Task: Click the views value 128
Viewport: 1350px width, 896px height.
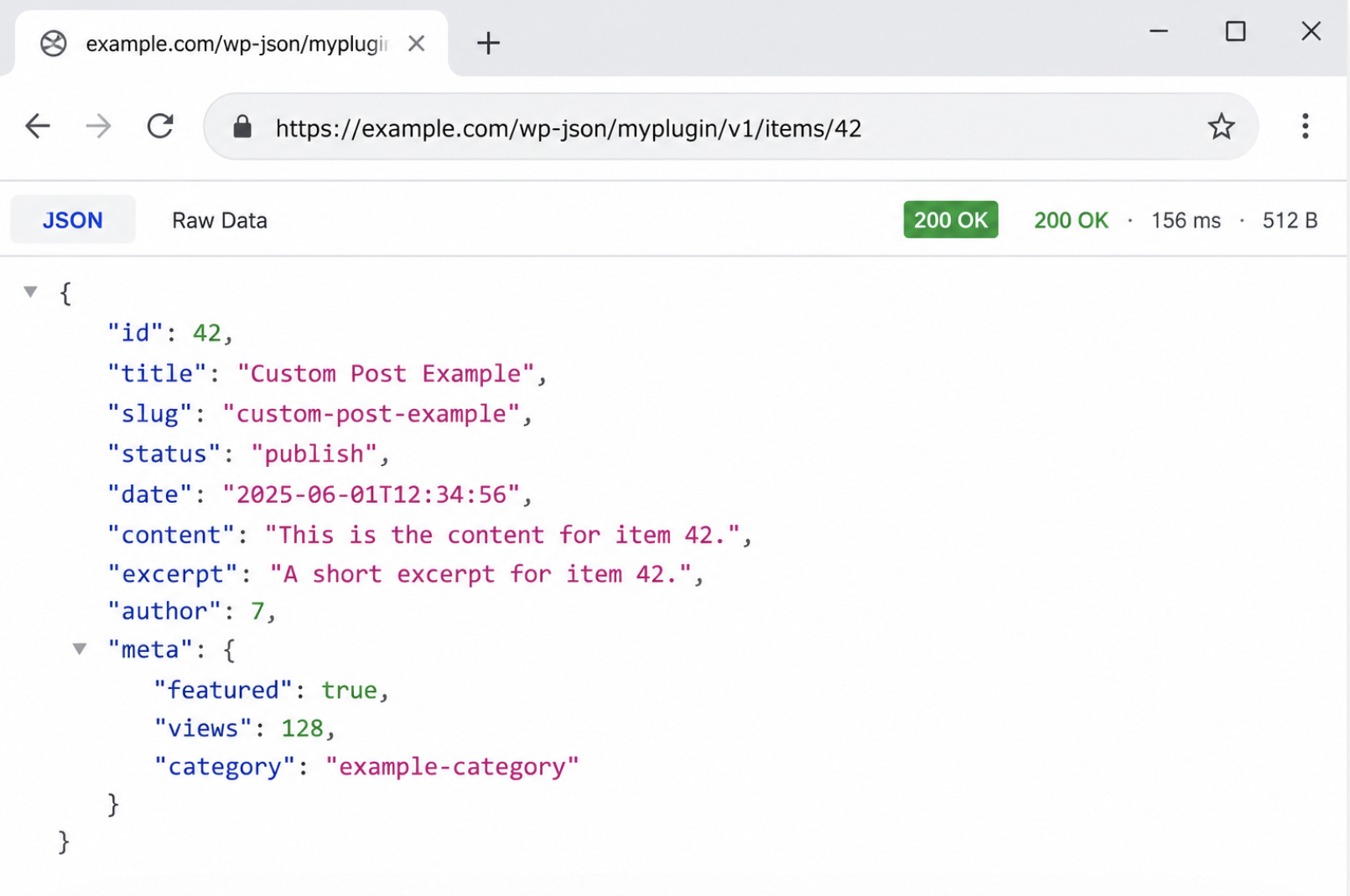Action: coord(302,728)
